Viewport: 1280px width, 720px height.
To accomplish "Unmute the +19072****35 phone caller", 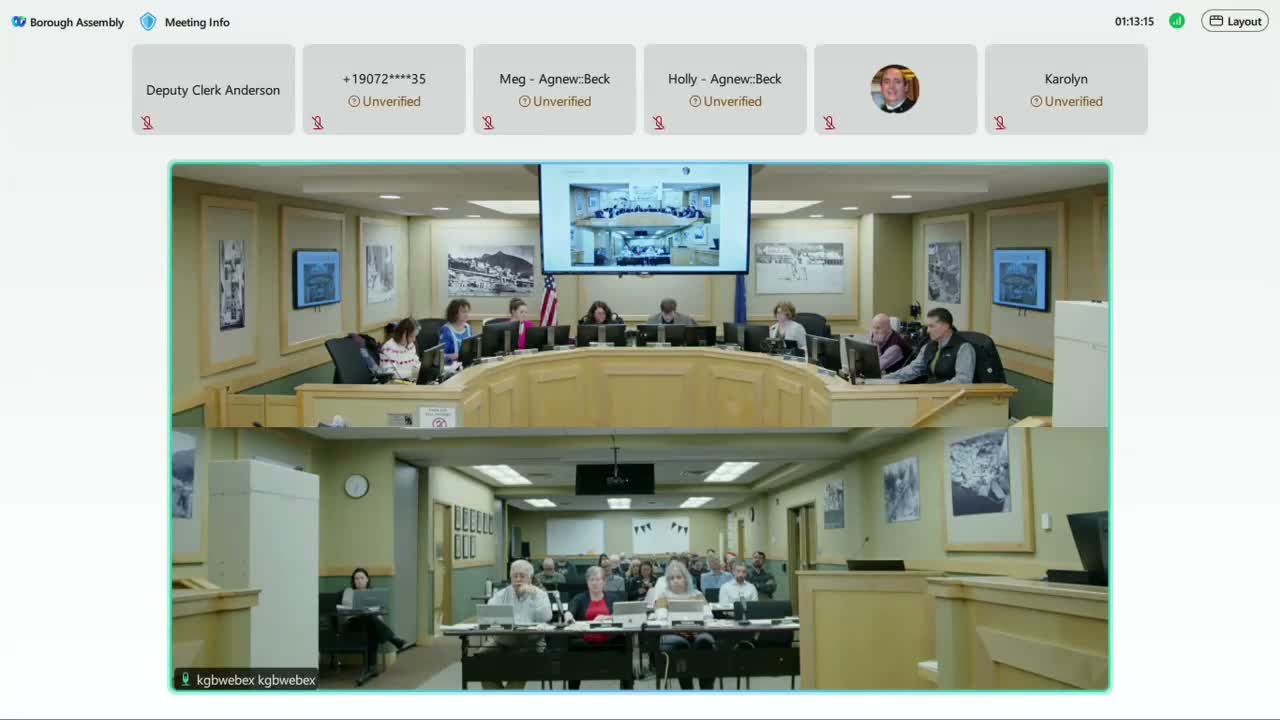I will (x=318, y=122).
